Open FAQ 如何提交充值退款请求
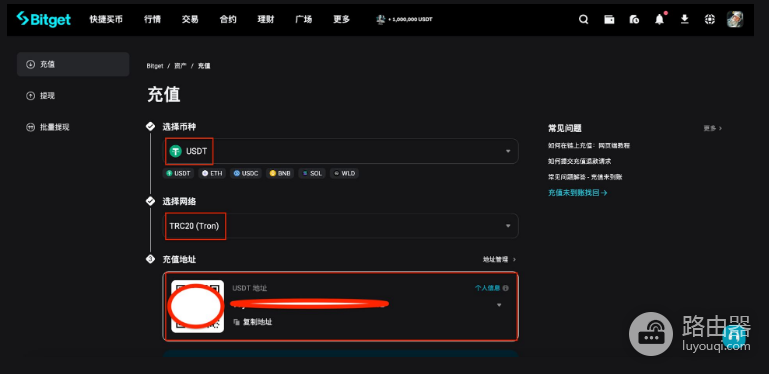769x374 pixels. 579,161
